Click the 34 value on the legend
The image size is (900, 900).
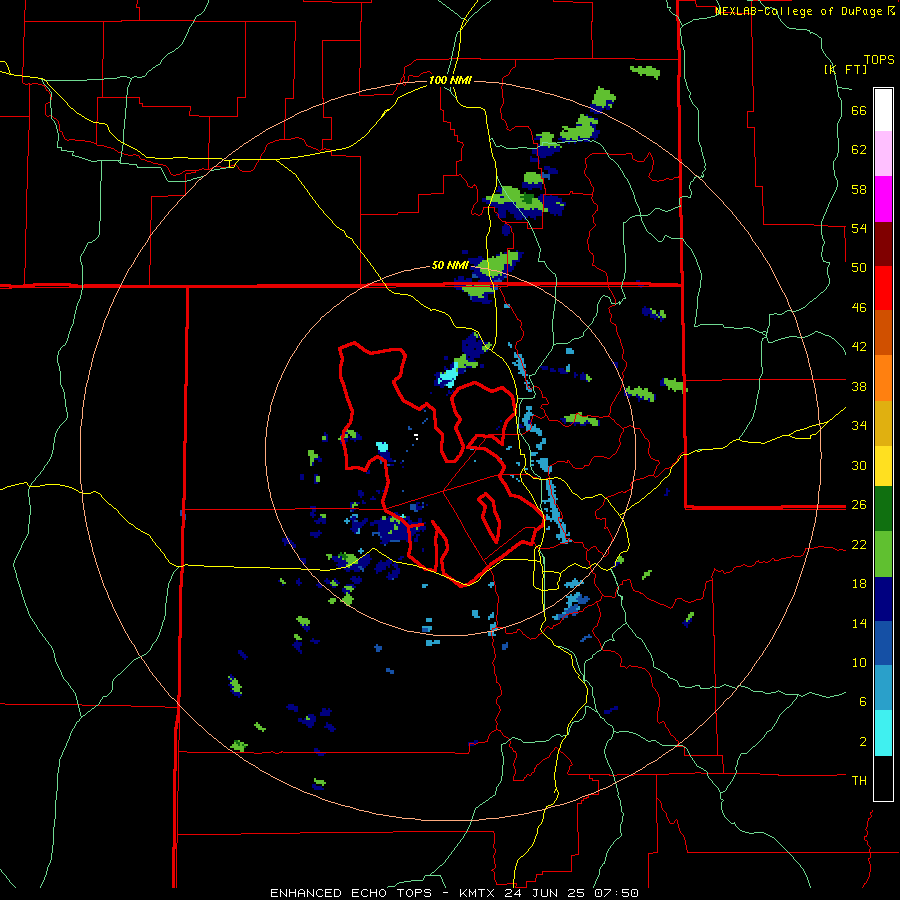[x=859, y=426]
